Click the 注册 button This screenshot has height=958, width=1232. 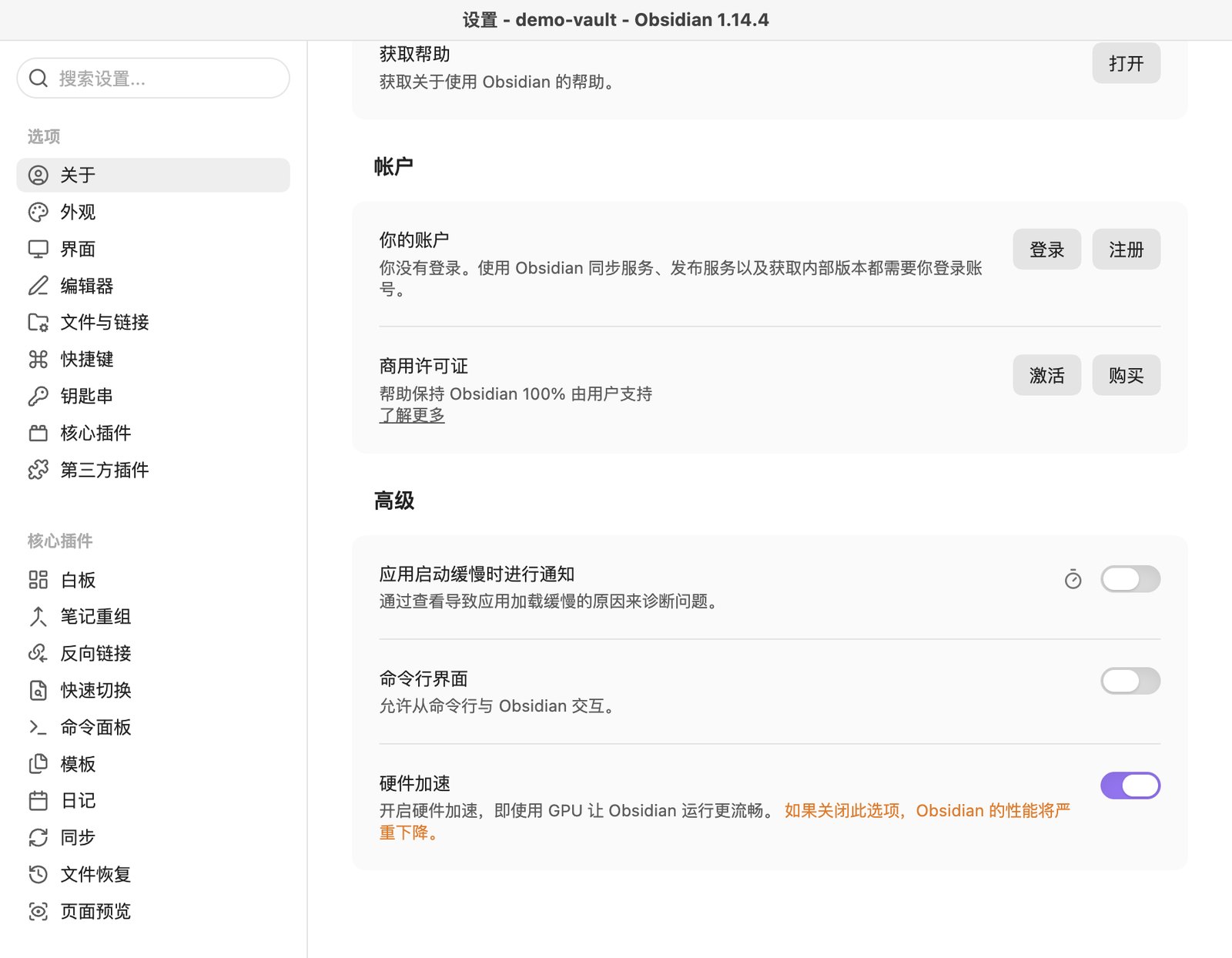pyautogui.click(x=1126, y=250)
